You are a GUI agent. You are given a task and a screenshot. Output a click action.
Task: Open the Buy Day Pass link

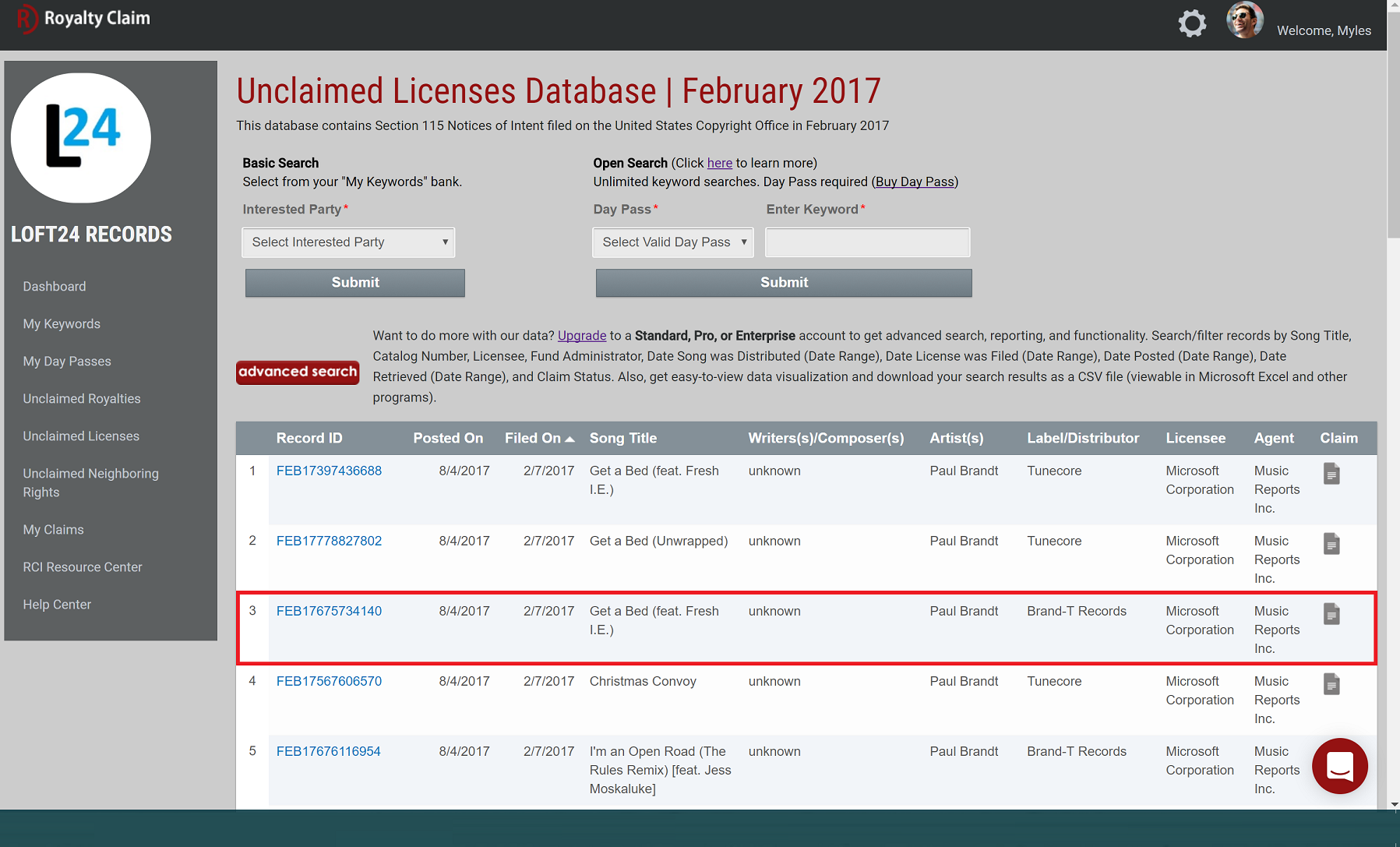pos(915,182)
